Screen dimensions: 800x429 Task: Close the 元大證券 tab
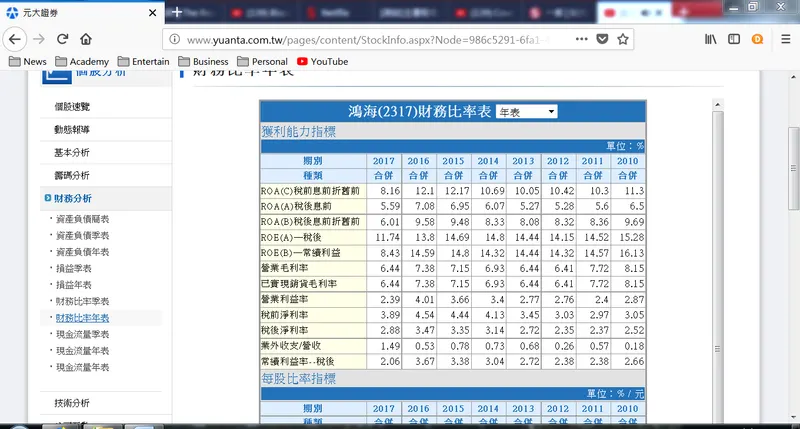pyautogui.click(x=152, y=13)
